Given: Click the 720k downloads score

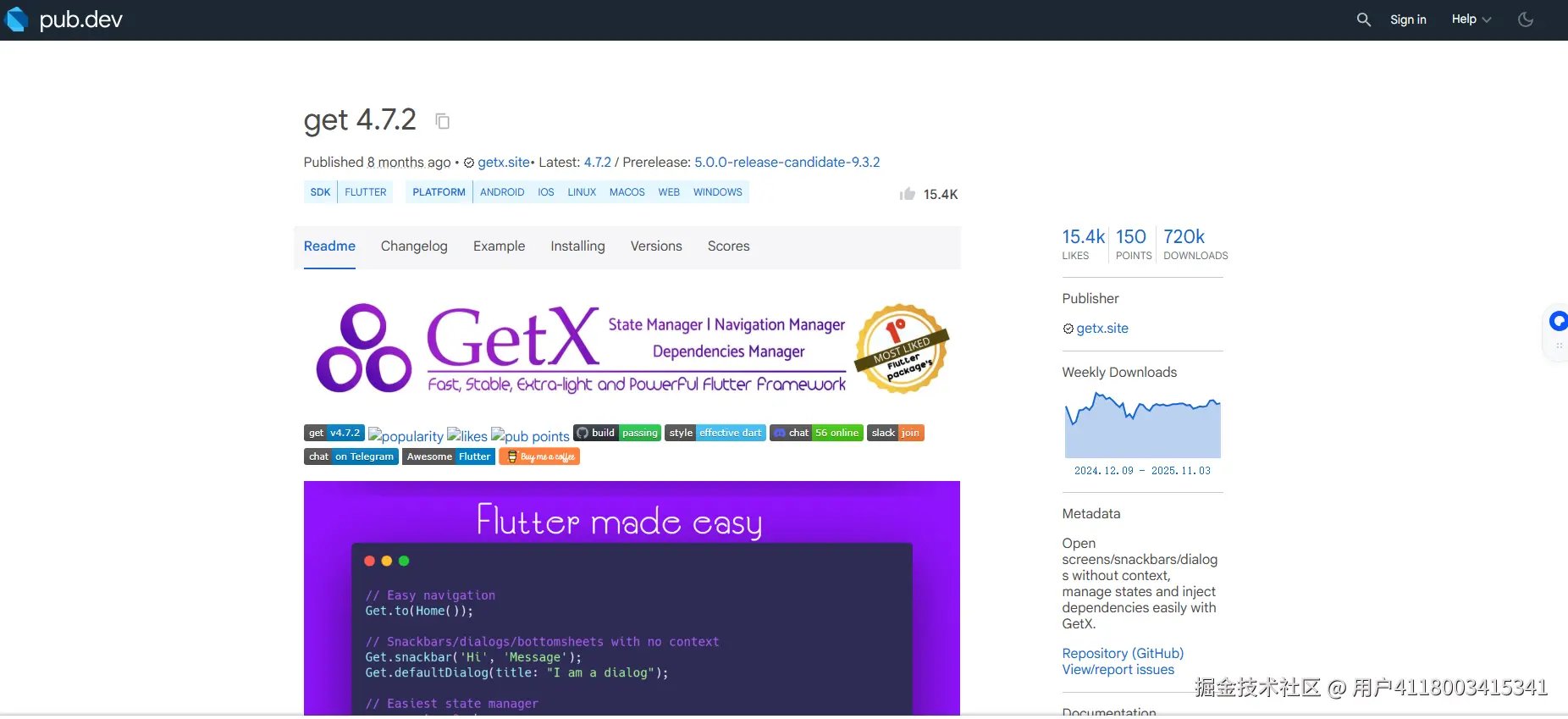Looking at the screenshot, I should click(1195, 244).
